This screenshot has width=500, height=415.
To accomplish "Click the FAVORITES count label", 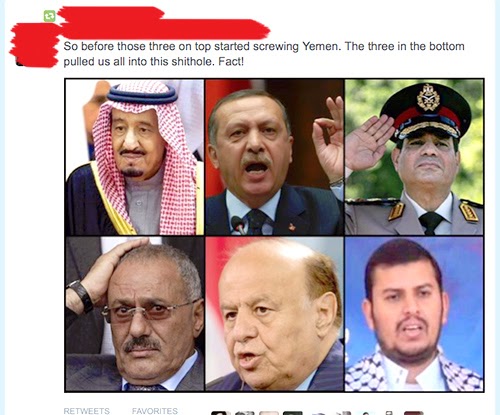I will 155,411.
